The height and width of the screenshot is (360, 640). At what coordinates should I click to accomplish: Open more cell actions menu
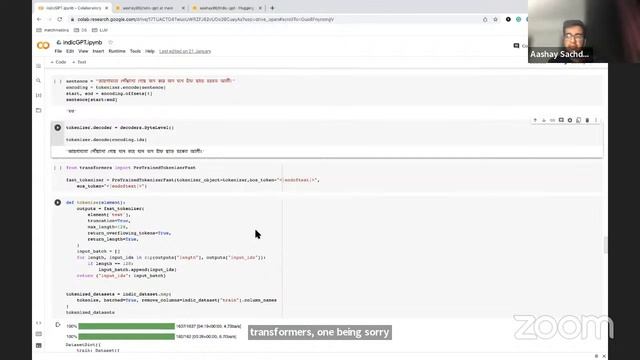pos(596,120)
